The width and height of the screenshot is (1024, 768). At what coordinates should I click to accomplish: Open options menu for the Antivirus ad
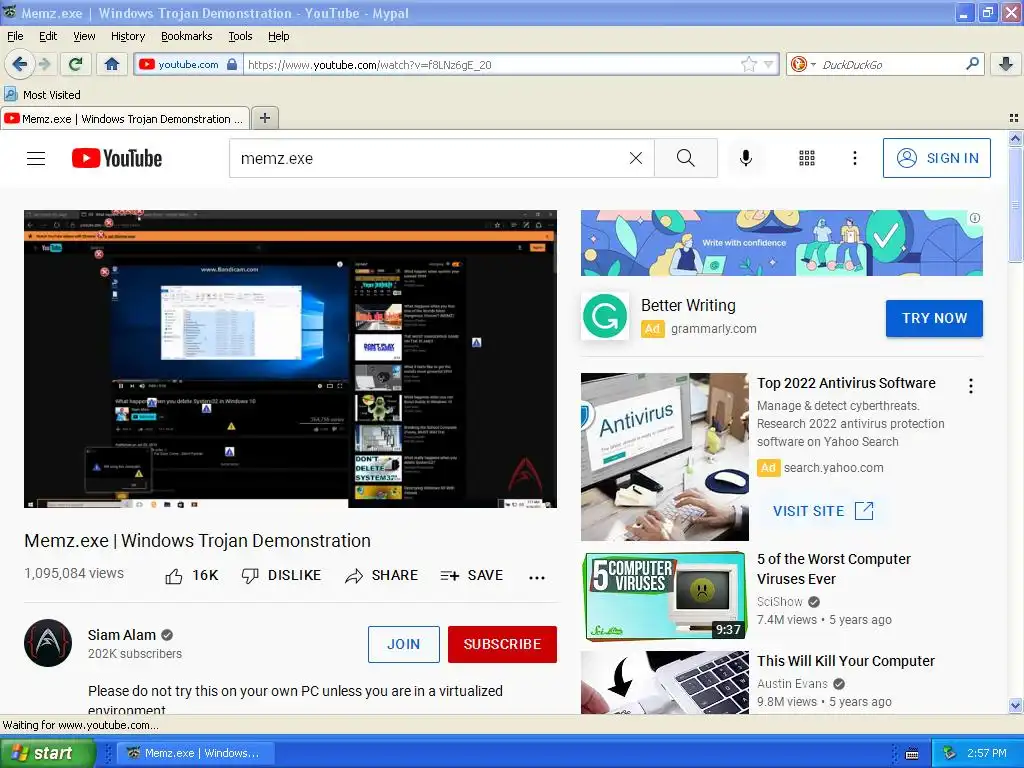tap(971, 386)
